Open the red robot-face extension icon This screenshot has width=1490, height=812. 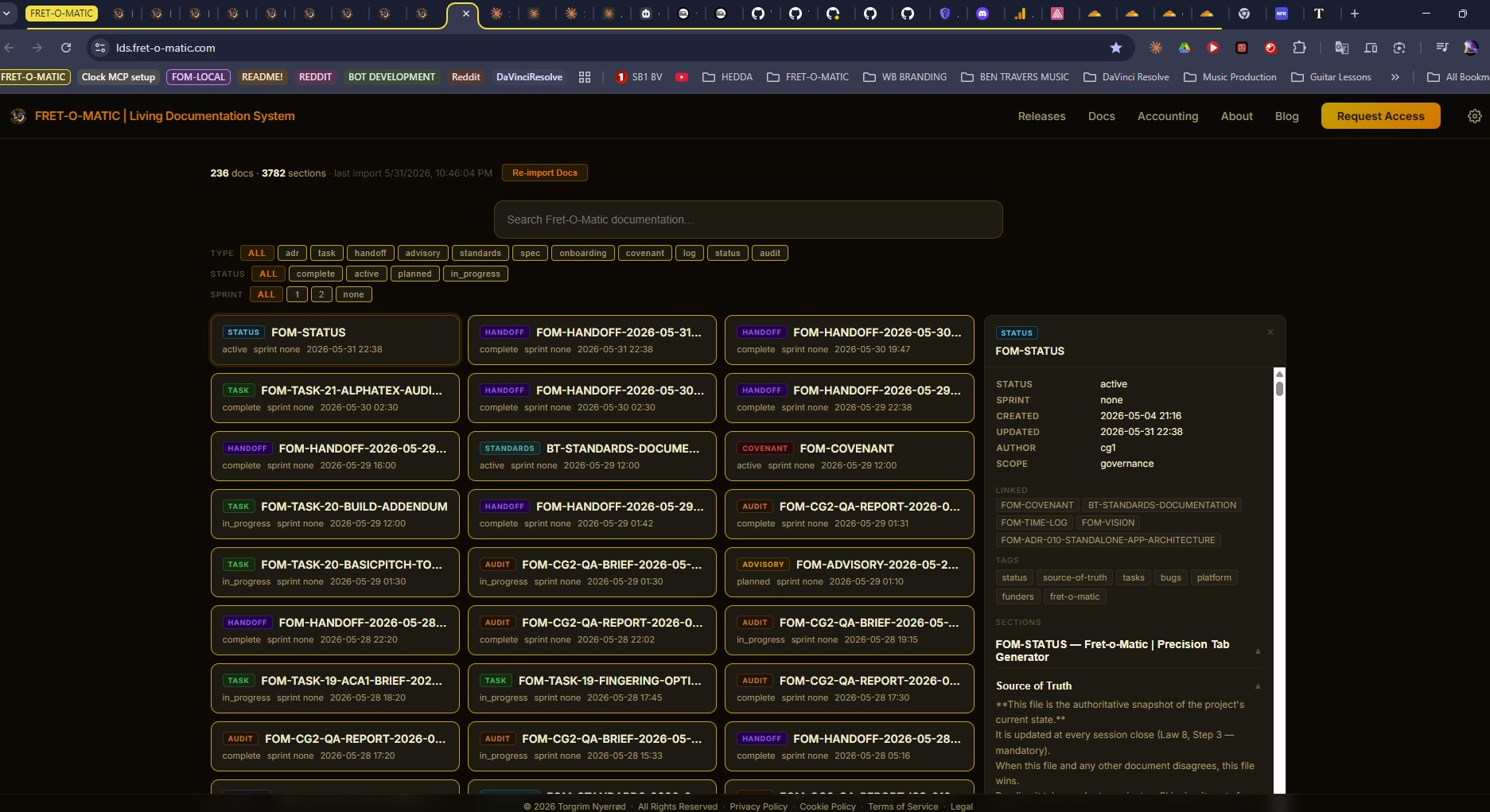[1242, 48]
